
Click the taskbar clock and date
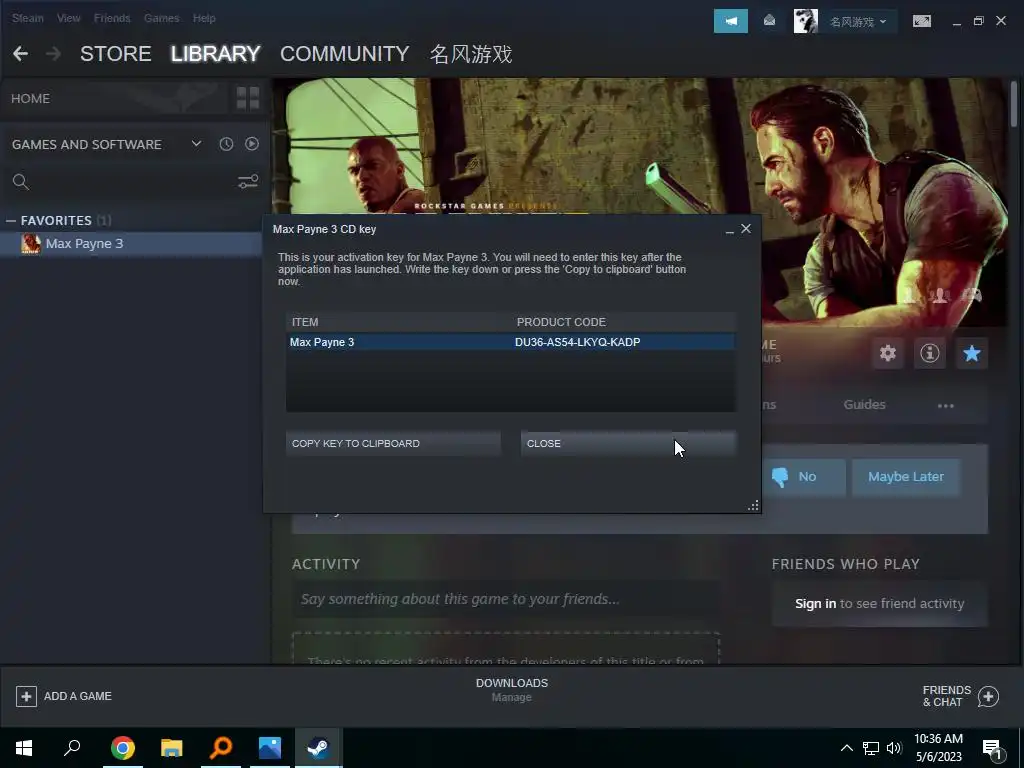click(938, 748)
